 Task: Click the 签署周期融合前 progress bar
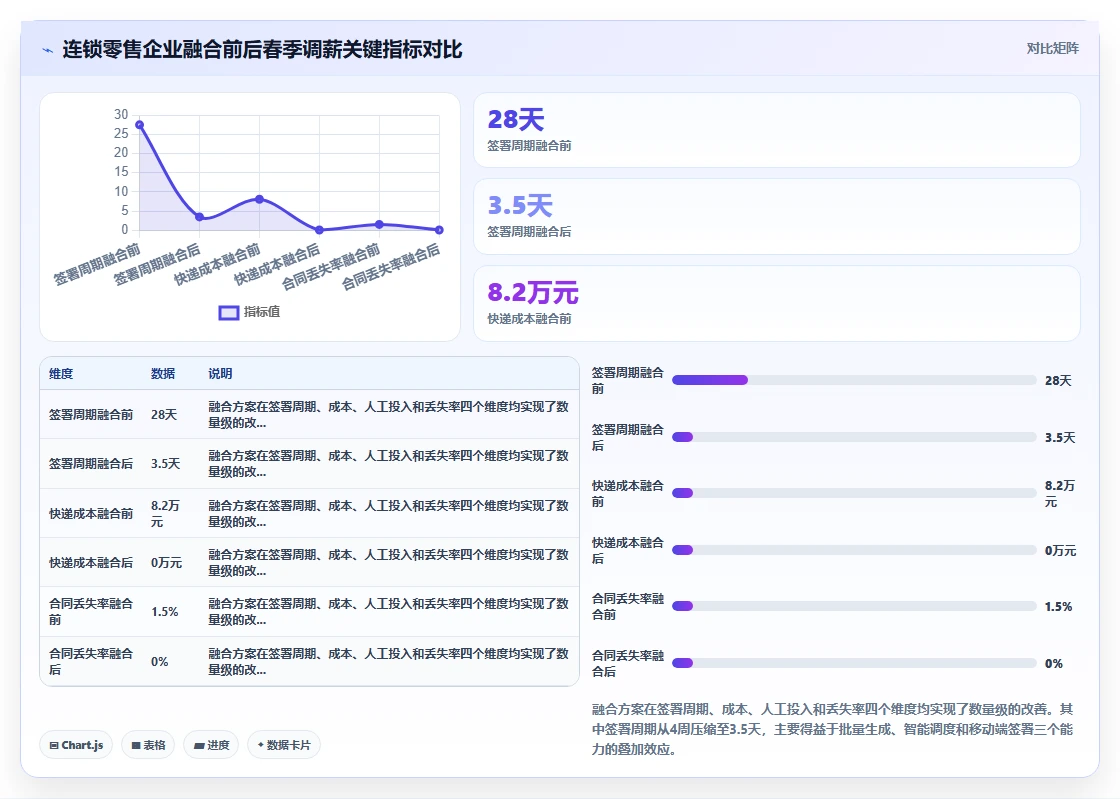point(854,380)
